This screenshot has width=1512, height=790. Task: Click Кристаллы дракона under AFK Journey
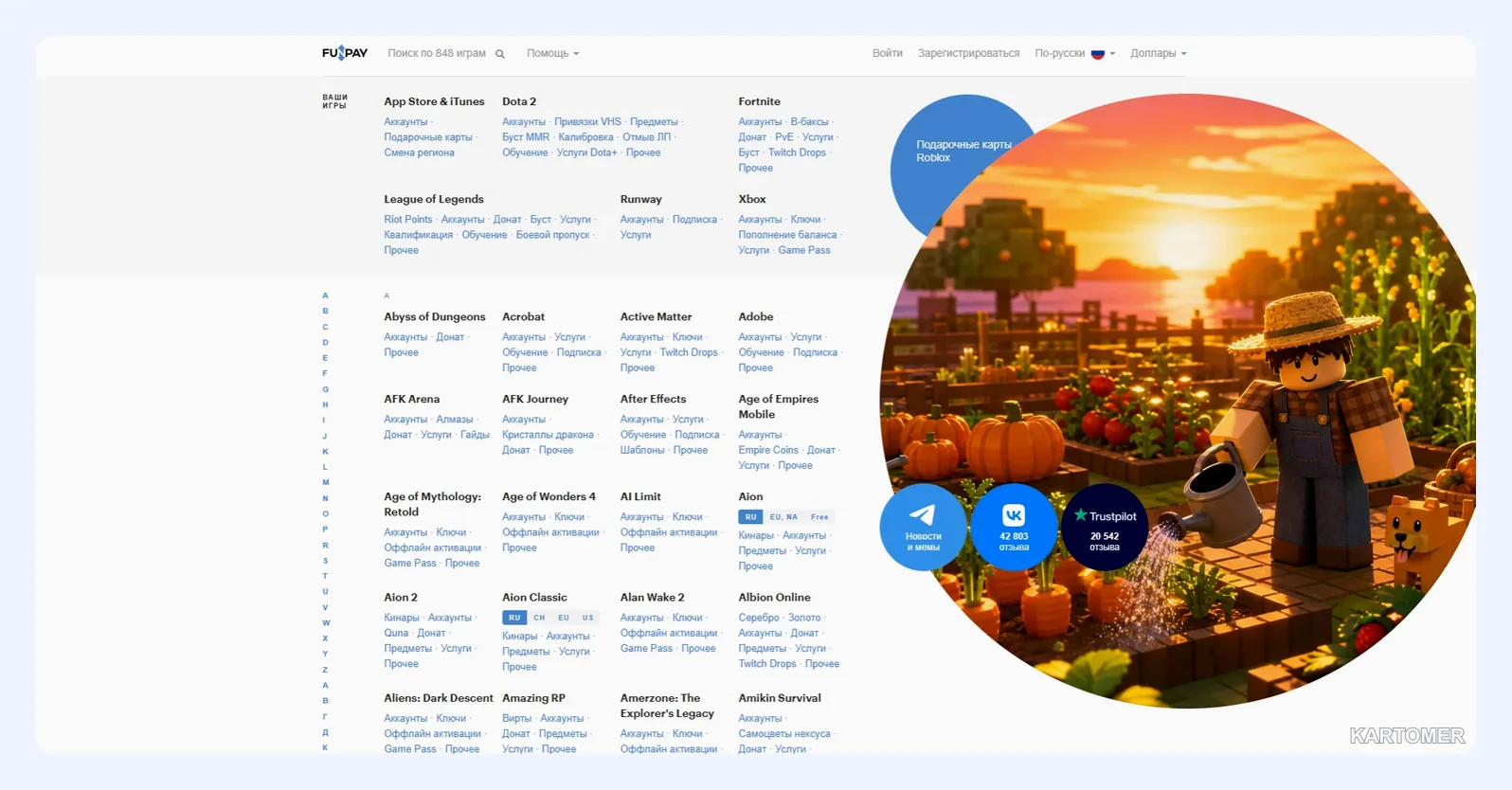pos(549,435)
